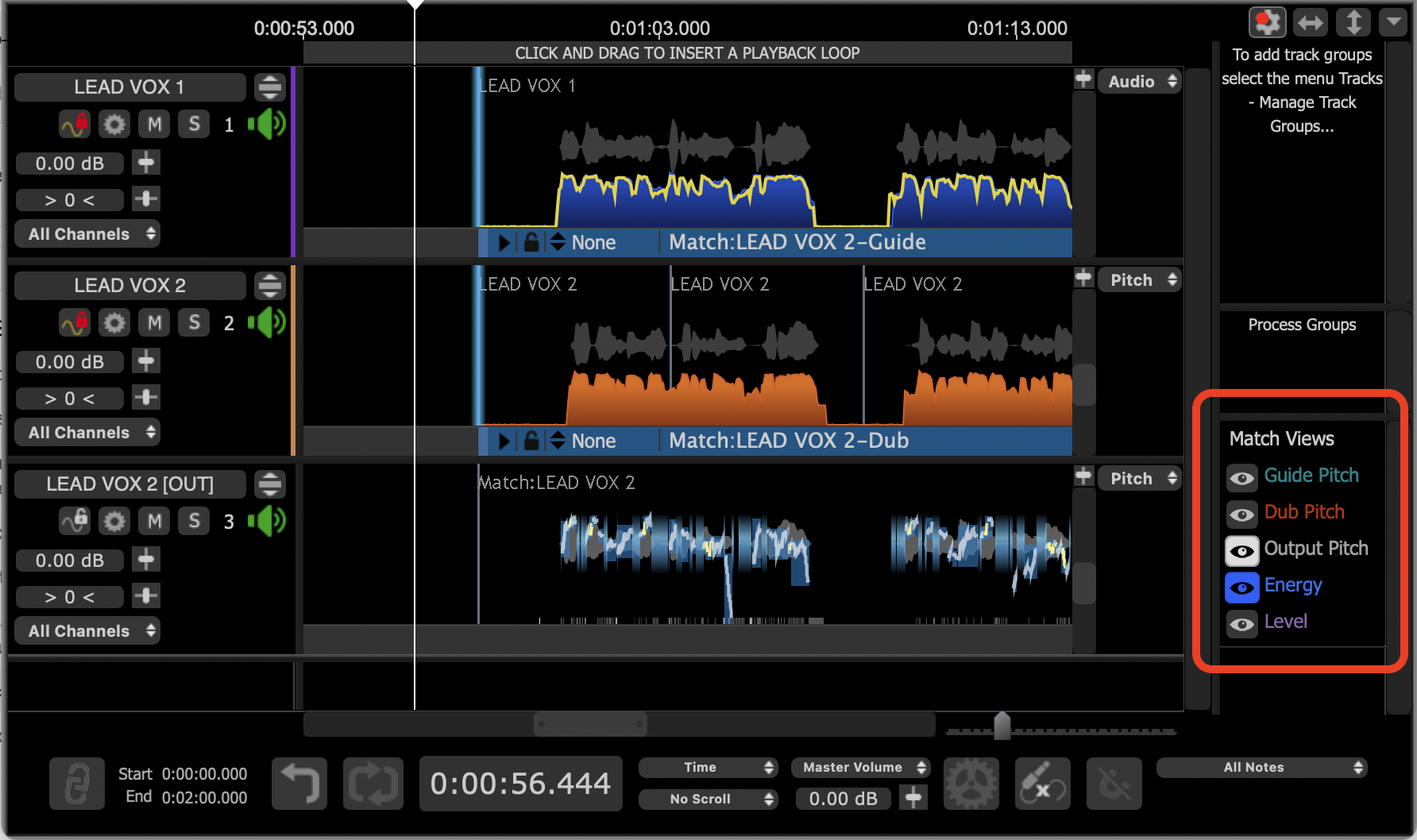Toggle Guide Pitch visibility eye
The image size is (1417, 840).
[1242, 478]
